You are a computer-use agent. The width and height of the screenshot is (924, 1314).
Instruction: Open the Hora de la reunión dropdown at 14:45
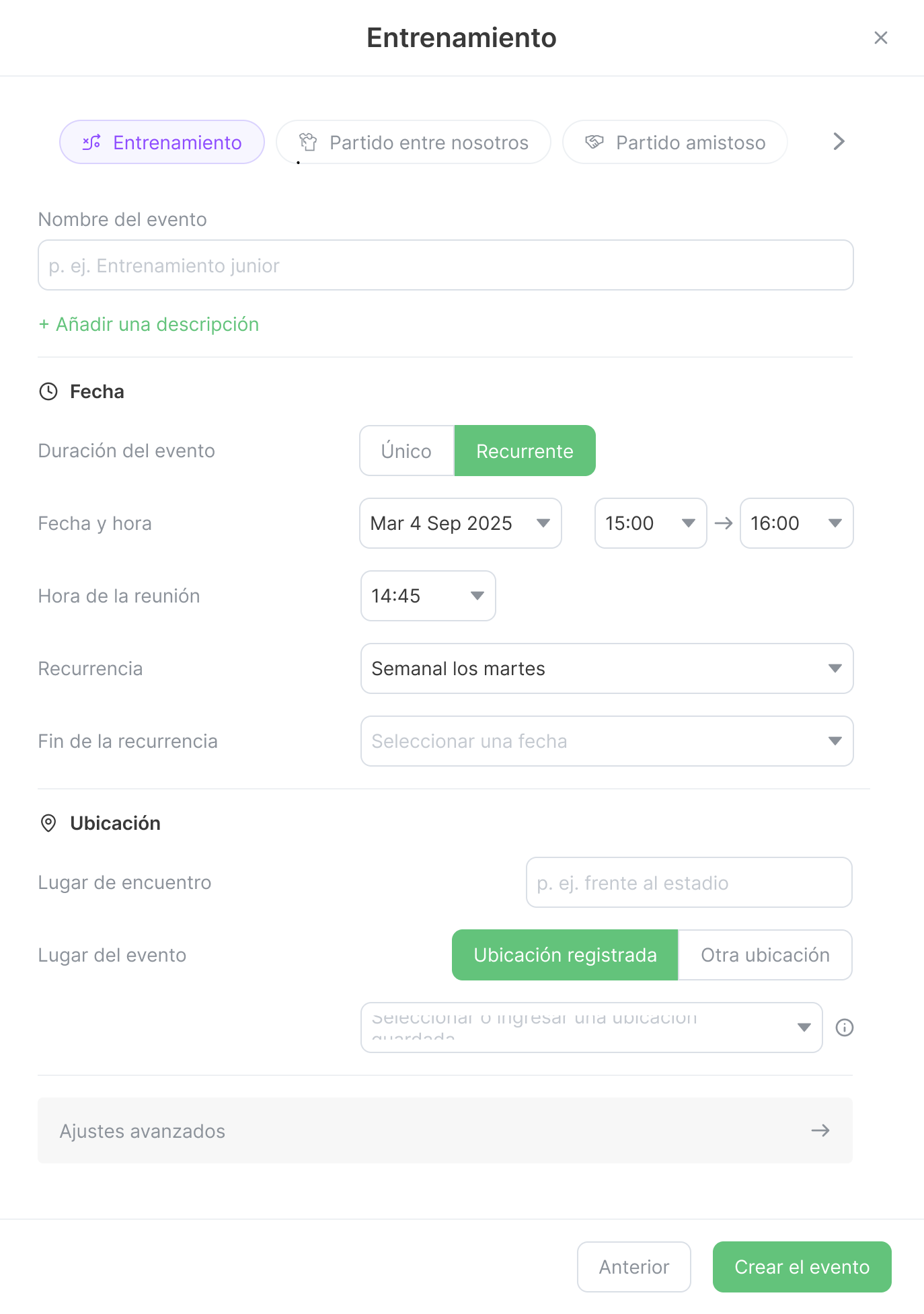428,596
